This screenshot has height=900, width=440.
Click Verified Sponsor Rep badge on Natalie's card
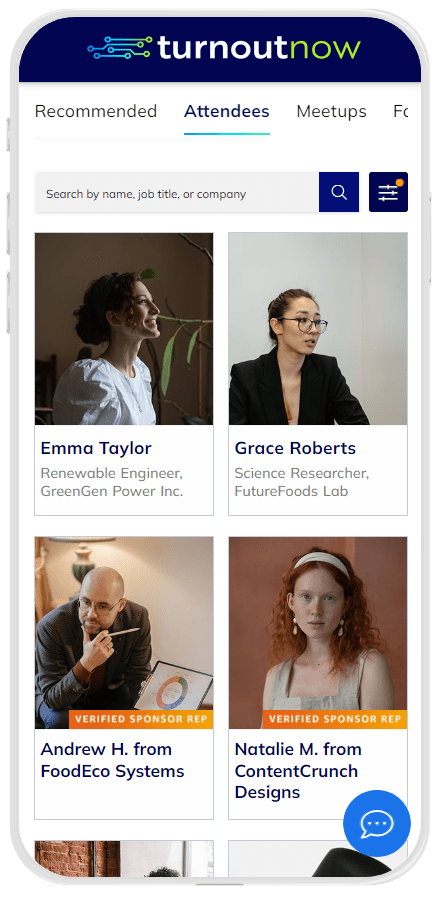tap(335, 719)
